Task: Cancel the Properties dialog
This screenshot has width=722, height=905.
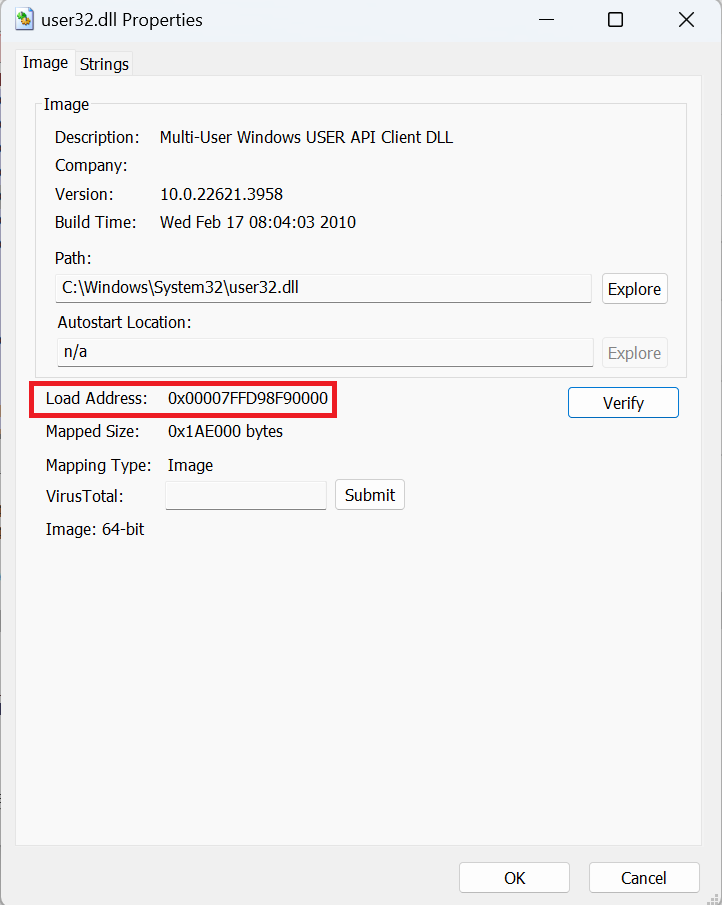Action: pyautogui.click(x=644, y=878)
